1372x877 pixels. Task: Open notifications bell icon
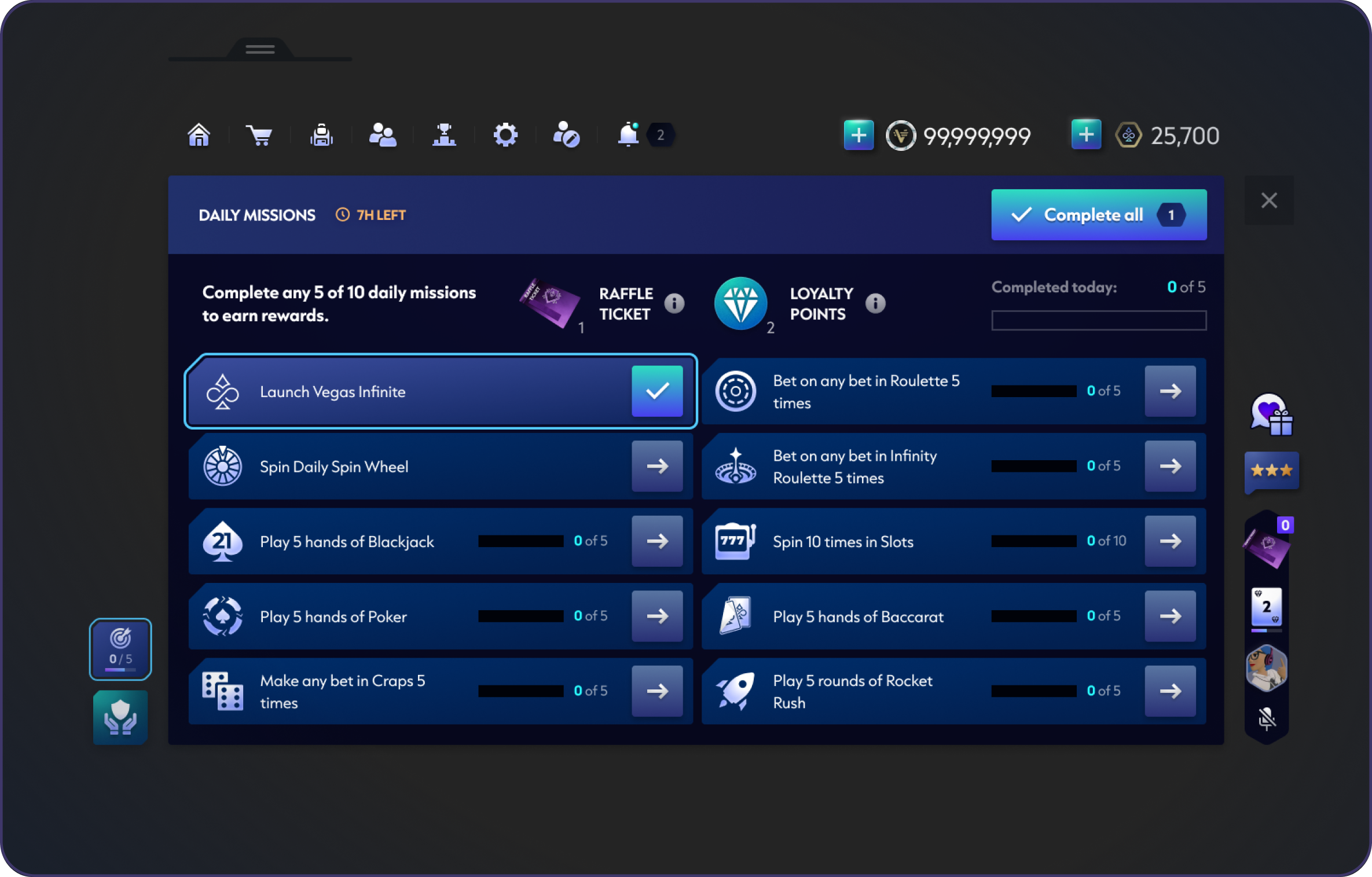(628, 135)
